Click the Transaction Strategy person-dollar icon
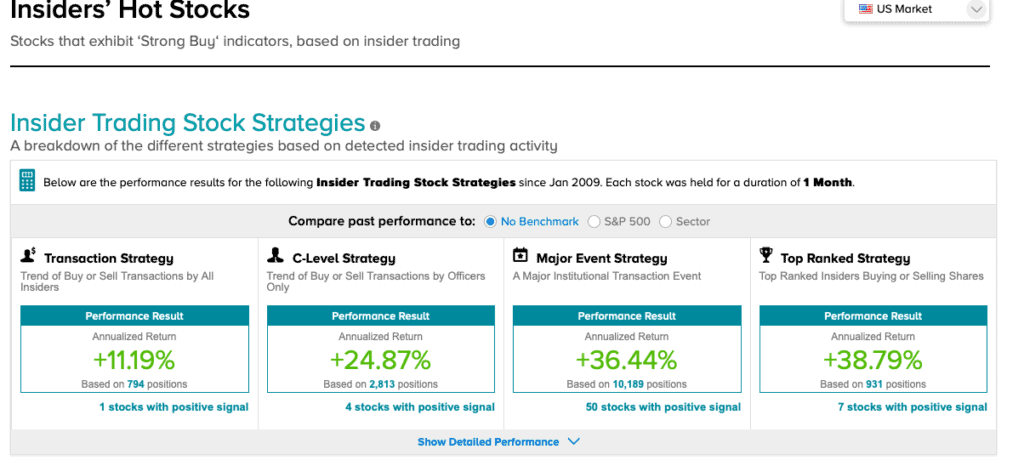The height and width of the screenshot is (466, 1024). [x=28, y=256]
